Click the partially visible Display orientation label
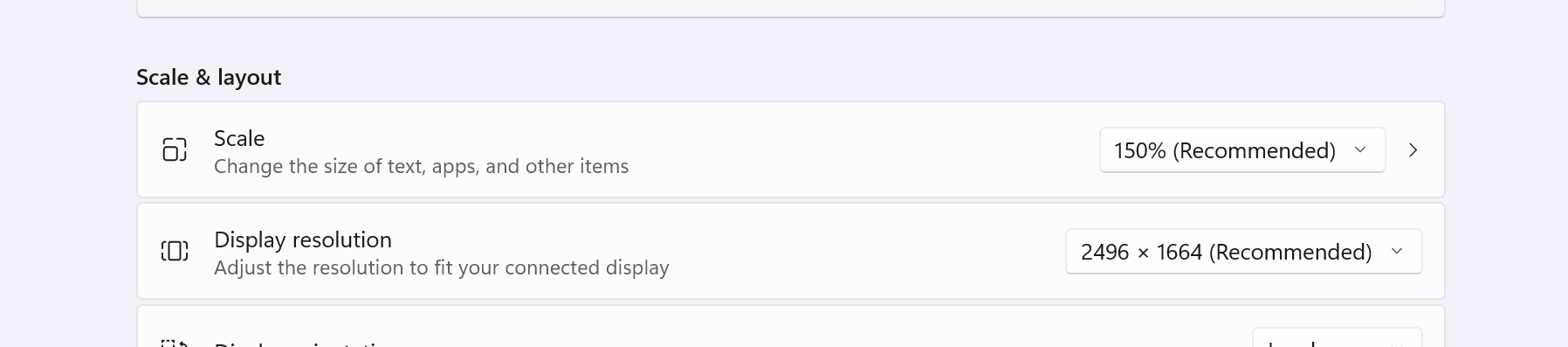Screen dimensions: 1568x347 [303, 344]
